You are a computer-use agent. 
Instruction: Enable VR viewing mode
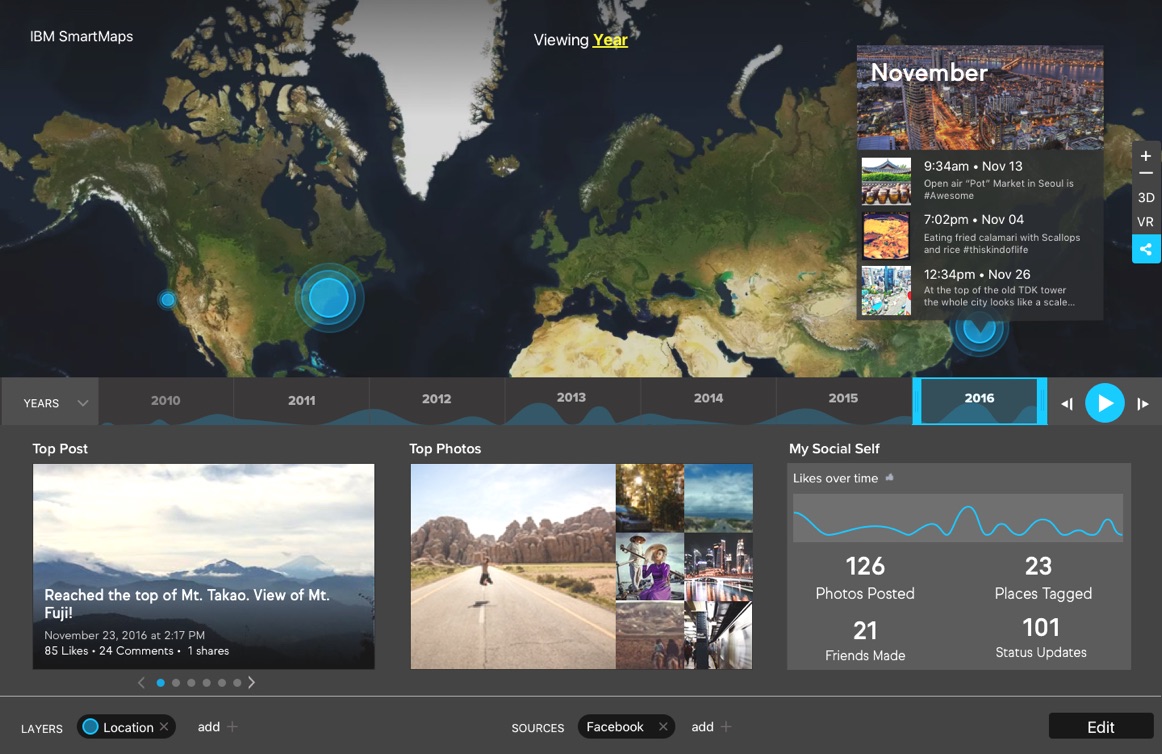click(x=1146, y=222)
